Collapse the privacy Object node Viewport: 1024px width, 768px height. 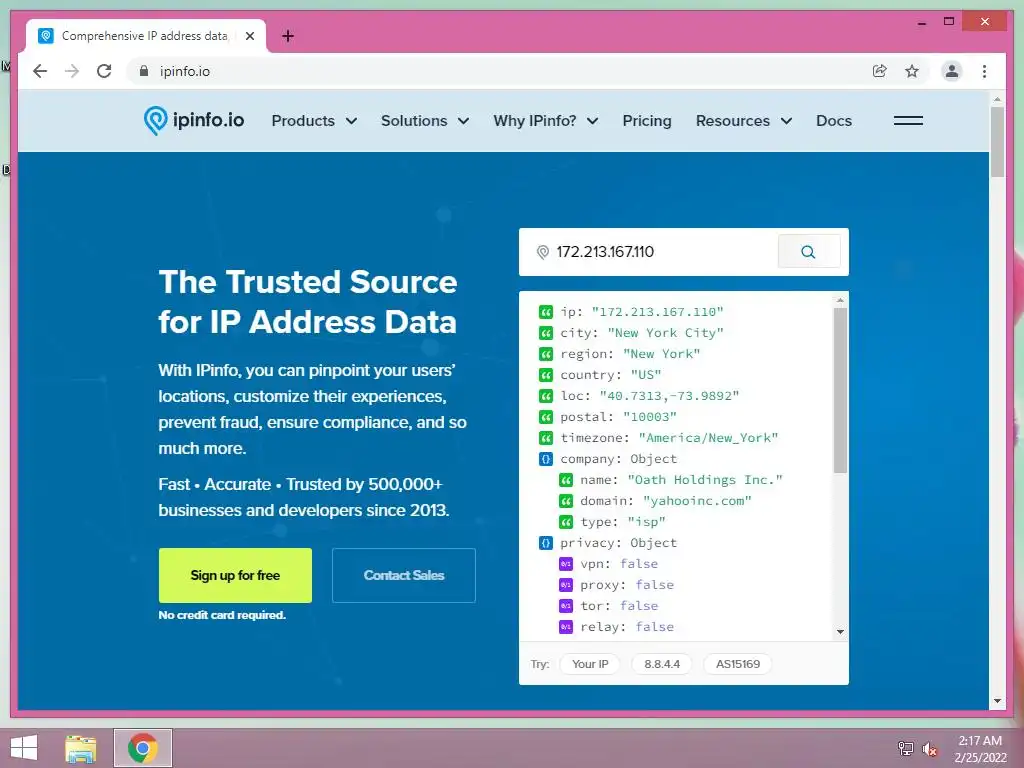pos(545,543)
